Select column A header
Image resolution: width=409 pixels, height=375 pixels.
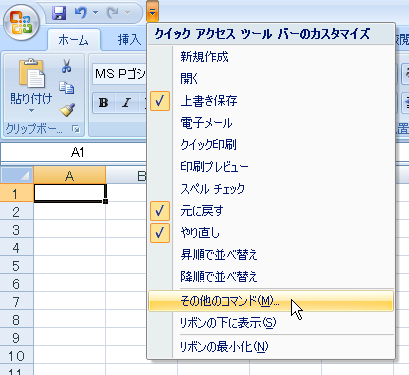coord(69,175)
